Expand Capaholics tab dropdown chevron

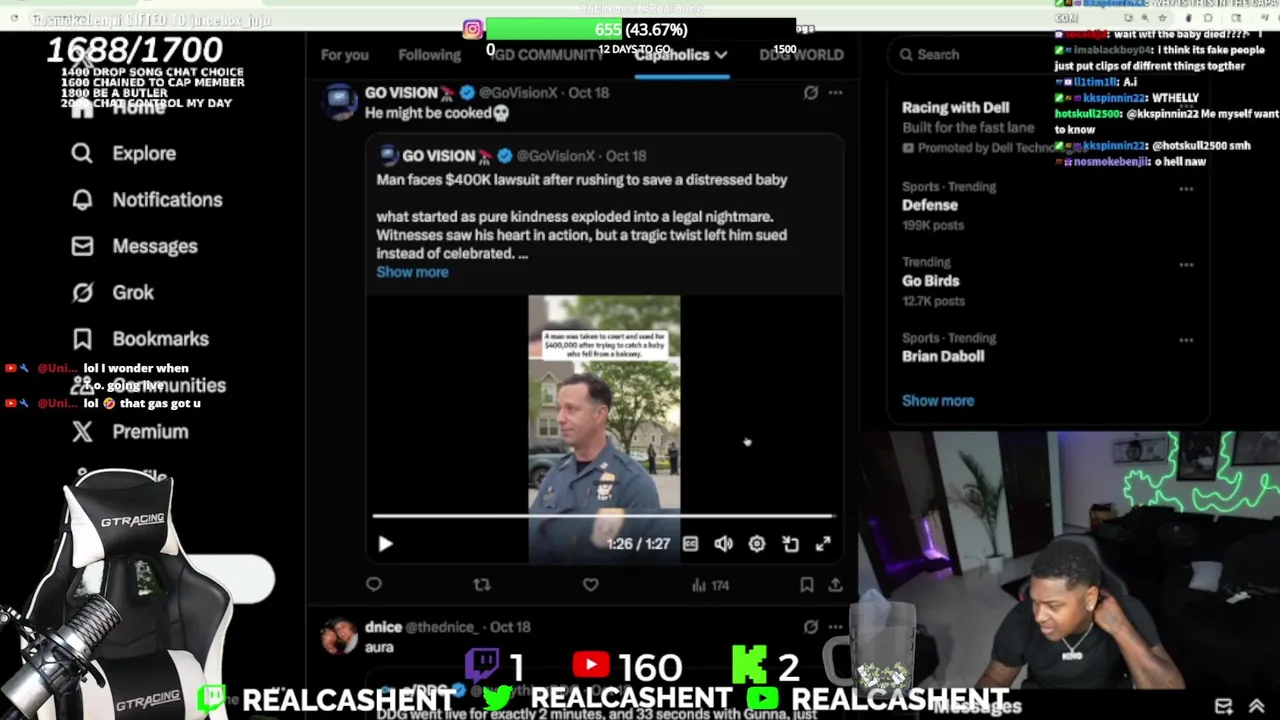coord(721,55)
